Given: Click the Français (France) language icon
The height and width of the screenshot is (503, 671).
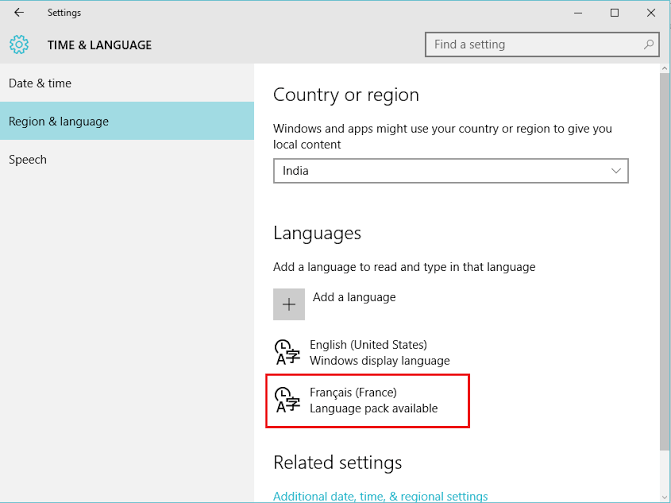Looking at the screenshot, I should point(287,400).
